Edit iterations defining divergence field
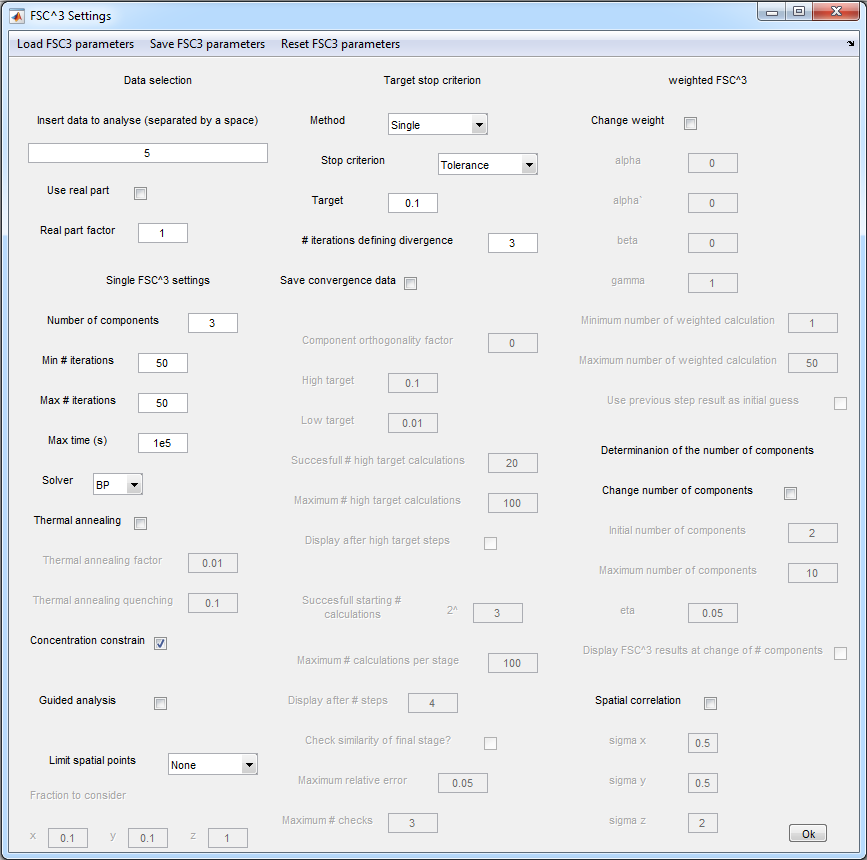Screen dimensions: 867x860 coord(513,243)
